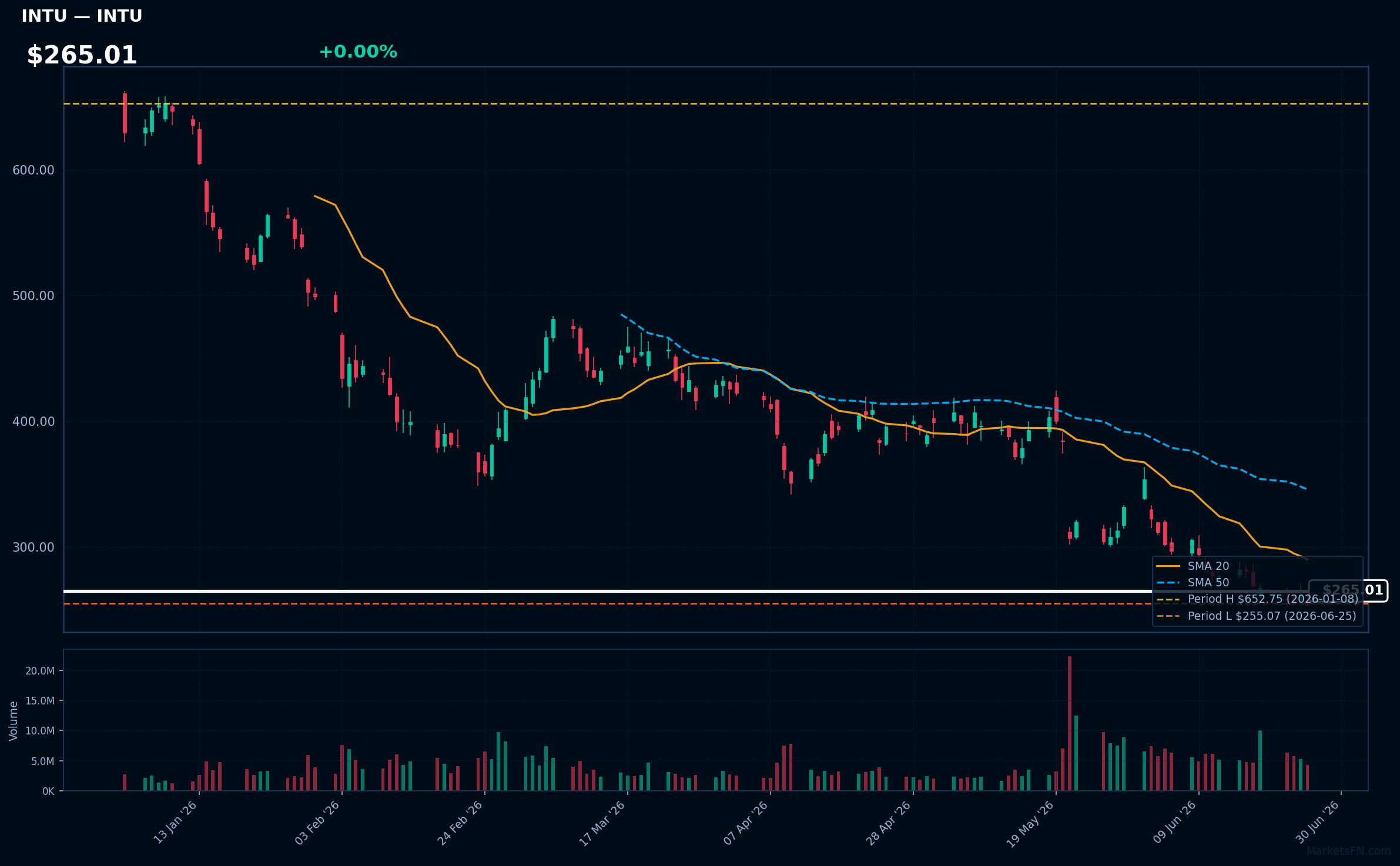Click the 0K volume axis label
This screenshot has width=1400, height=866.
[48, 791]
